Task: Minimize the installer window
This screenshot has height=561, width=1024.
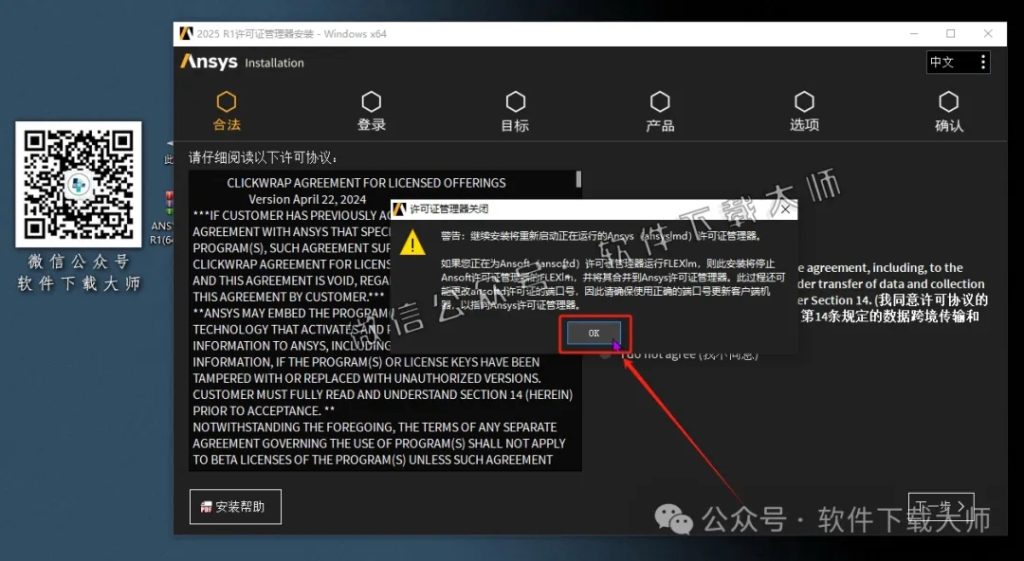Action: (x=914, y=33)
